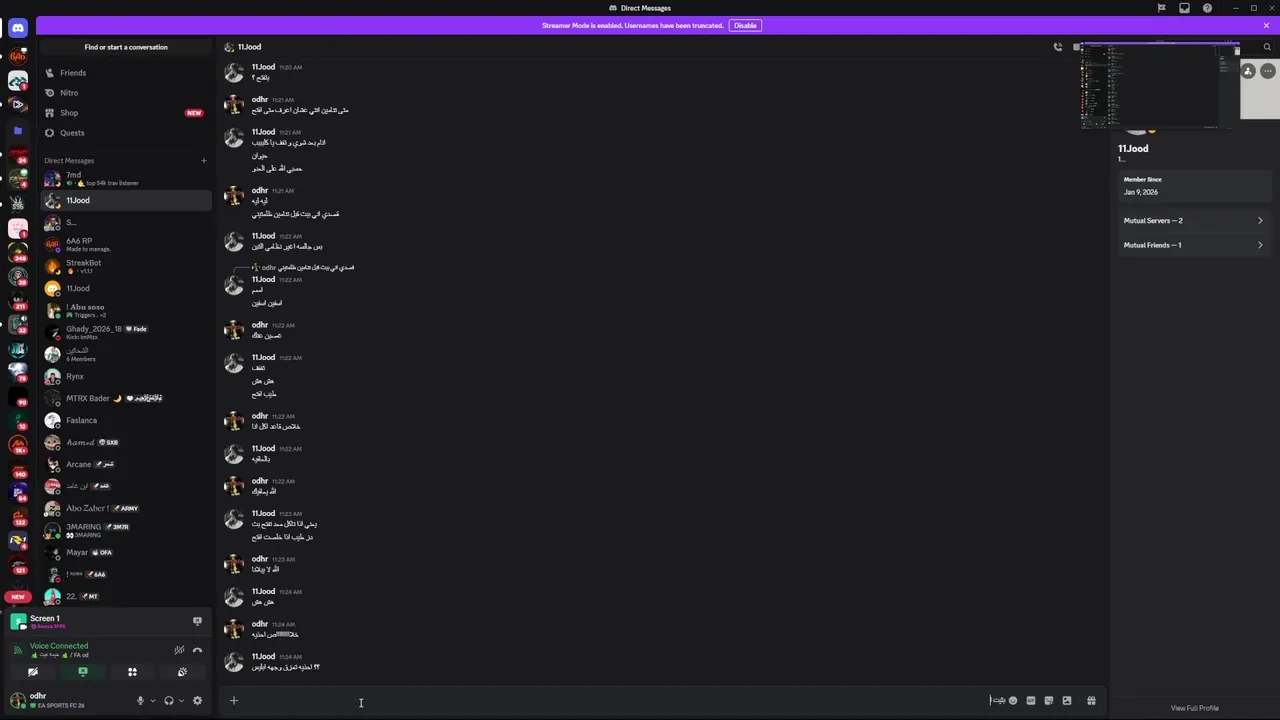The height and width of the screenshot is (720, 1280).
Task: Toggle noise suppression in voice panel
Action: (x=179, y=650)
